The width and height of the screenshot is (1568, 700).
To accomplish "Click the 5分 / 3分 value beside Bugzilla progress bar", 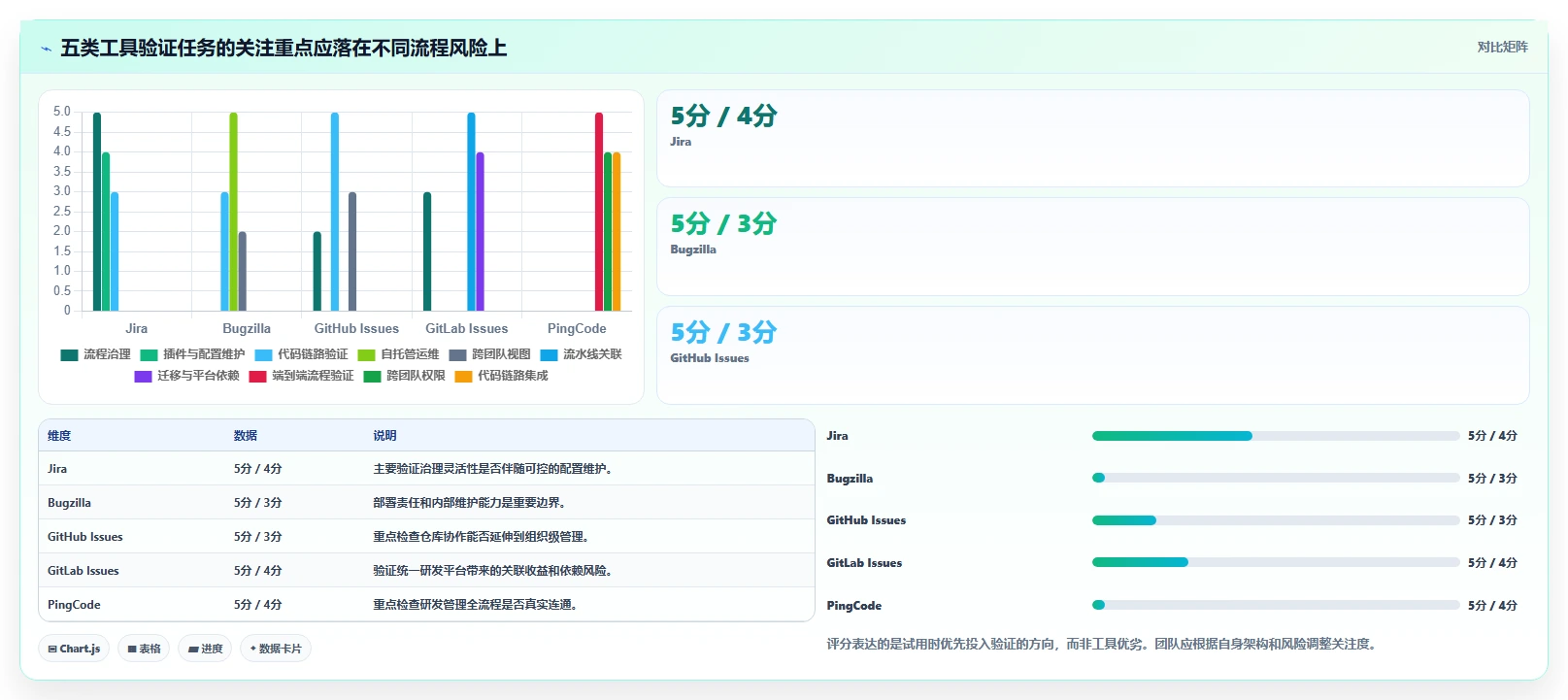I will coord(1492,479).
